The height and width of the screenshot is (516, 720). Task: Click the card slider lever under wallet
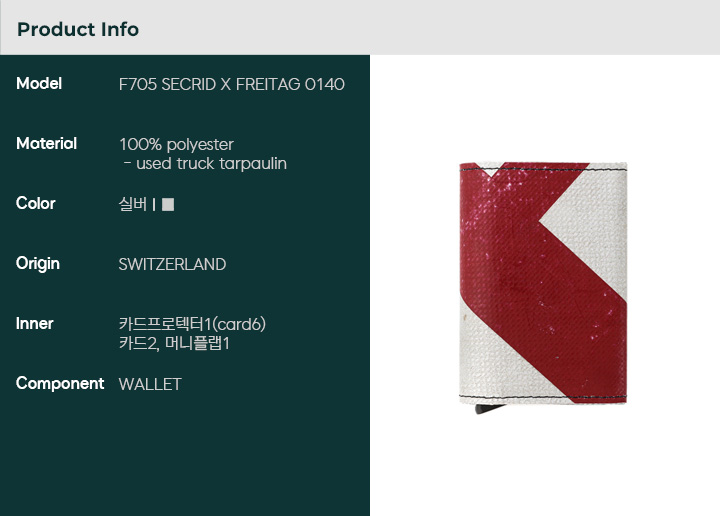tap(490, 409)
